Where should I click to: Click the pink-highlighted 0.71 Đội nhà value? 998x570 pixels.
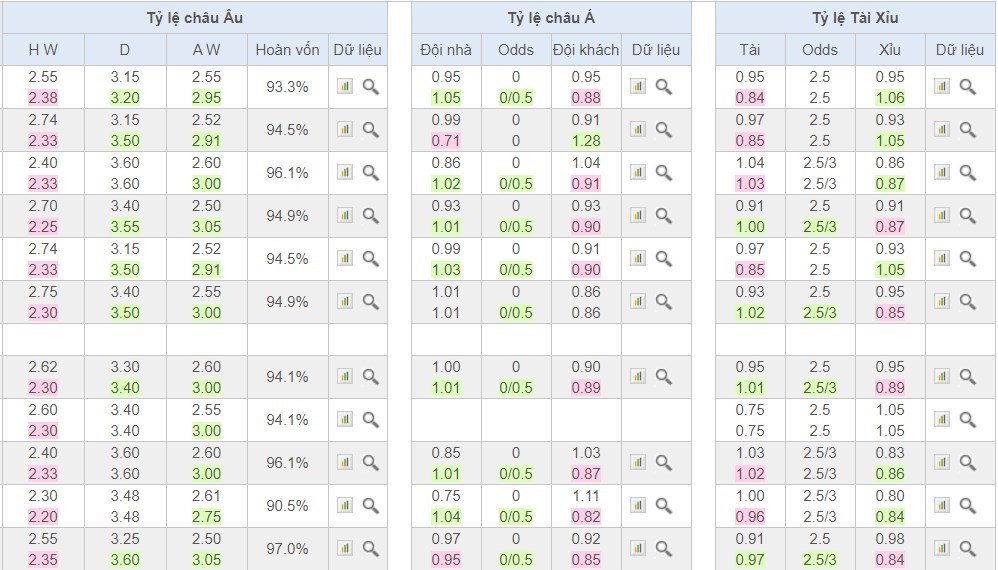[446, 141]
